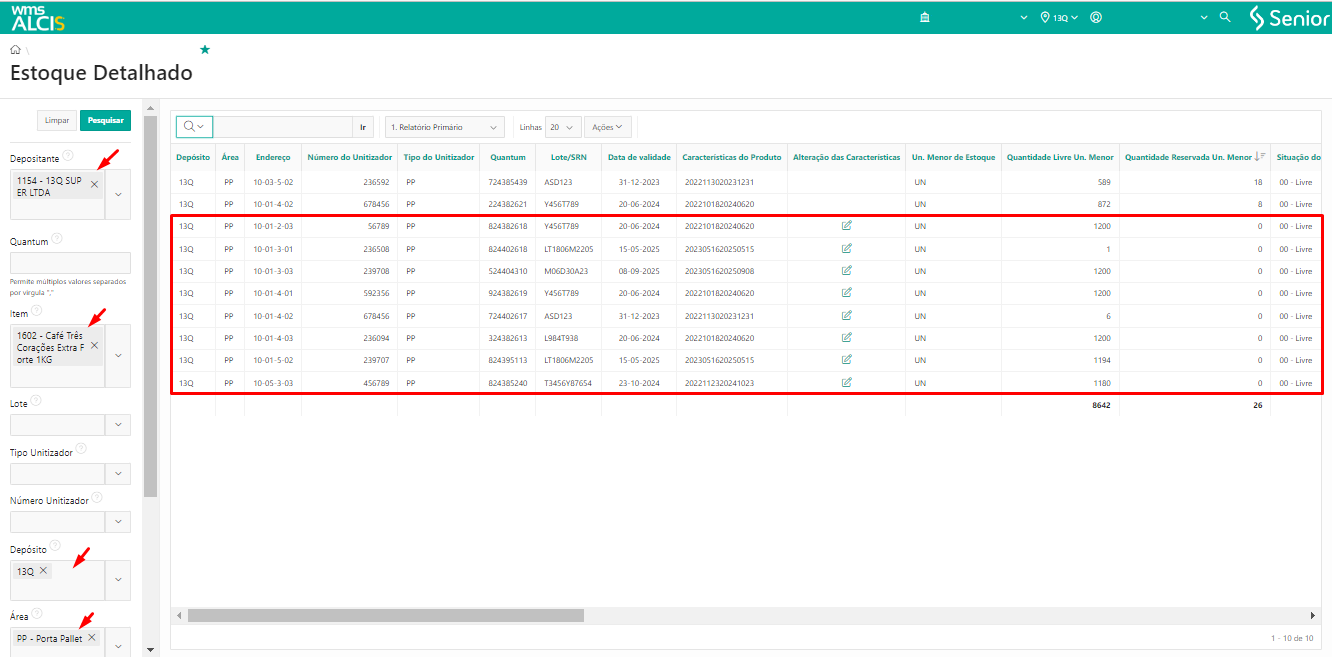Open the Relatório Primário dropdown
1334x657 pixels.
(x=444, y=127)
